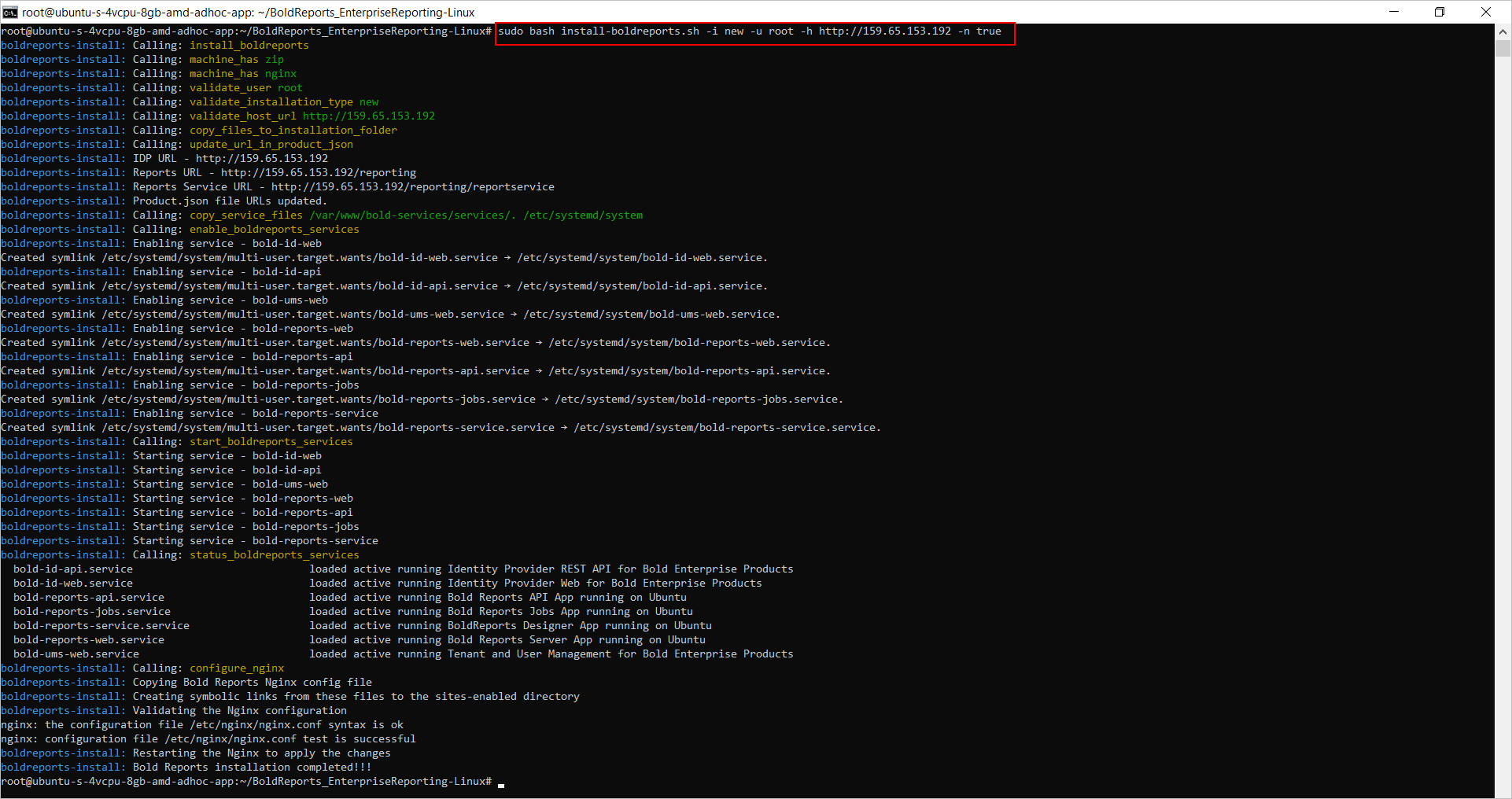This screenshot has height=799, width=1512.
Task: Click the Reports Service URL reportservice line
Action: point(278,187)
